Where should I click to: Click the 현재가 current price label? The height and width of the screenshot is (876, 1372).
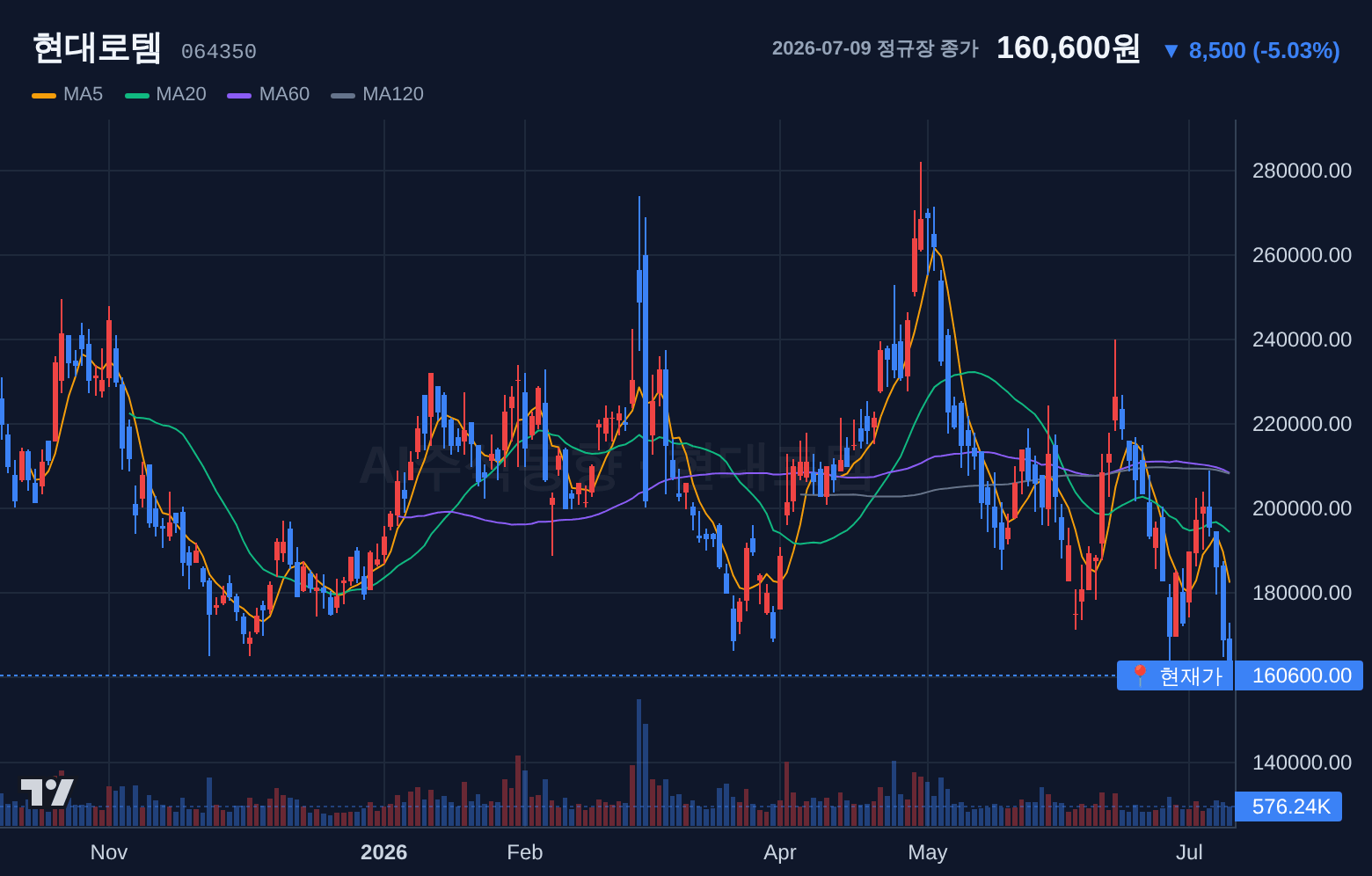pos(1191,676)
